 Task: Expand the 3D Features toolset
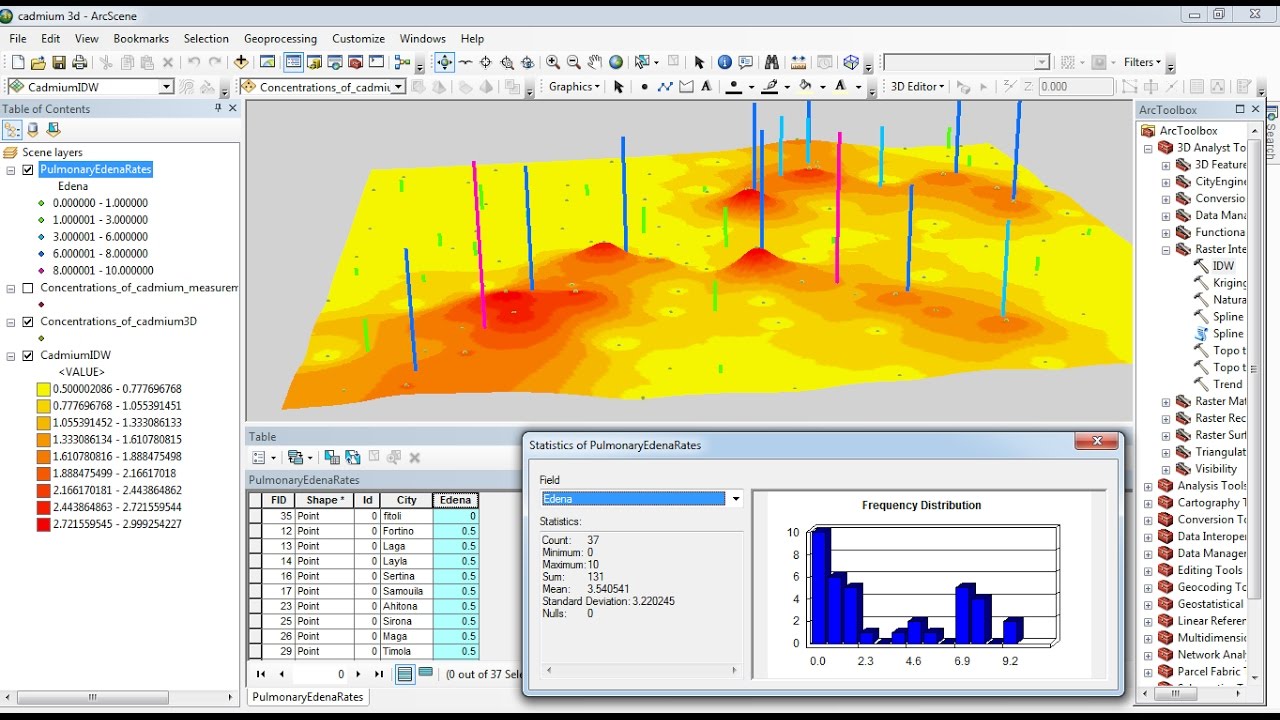pyautogui.click(x=1166, y=165)
